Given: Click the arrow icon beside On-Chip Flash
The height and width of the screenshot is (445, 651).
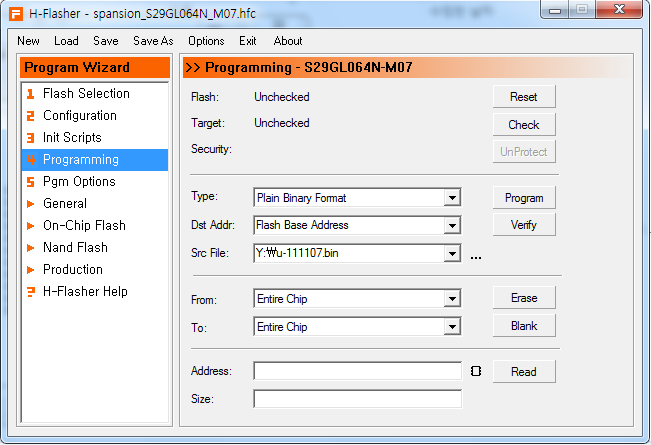Looking at the screenshot, I should 30,226.
